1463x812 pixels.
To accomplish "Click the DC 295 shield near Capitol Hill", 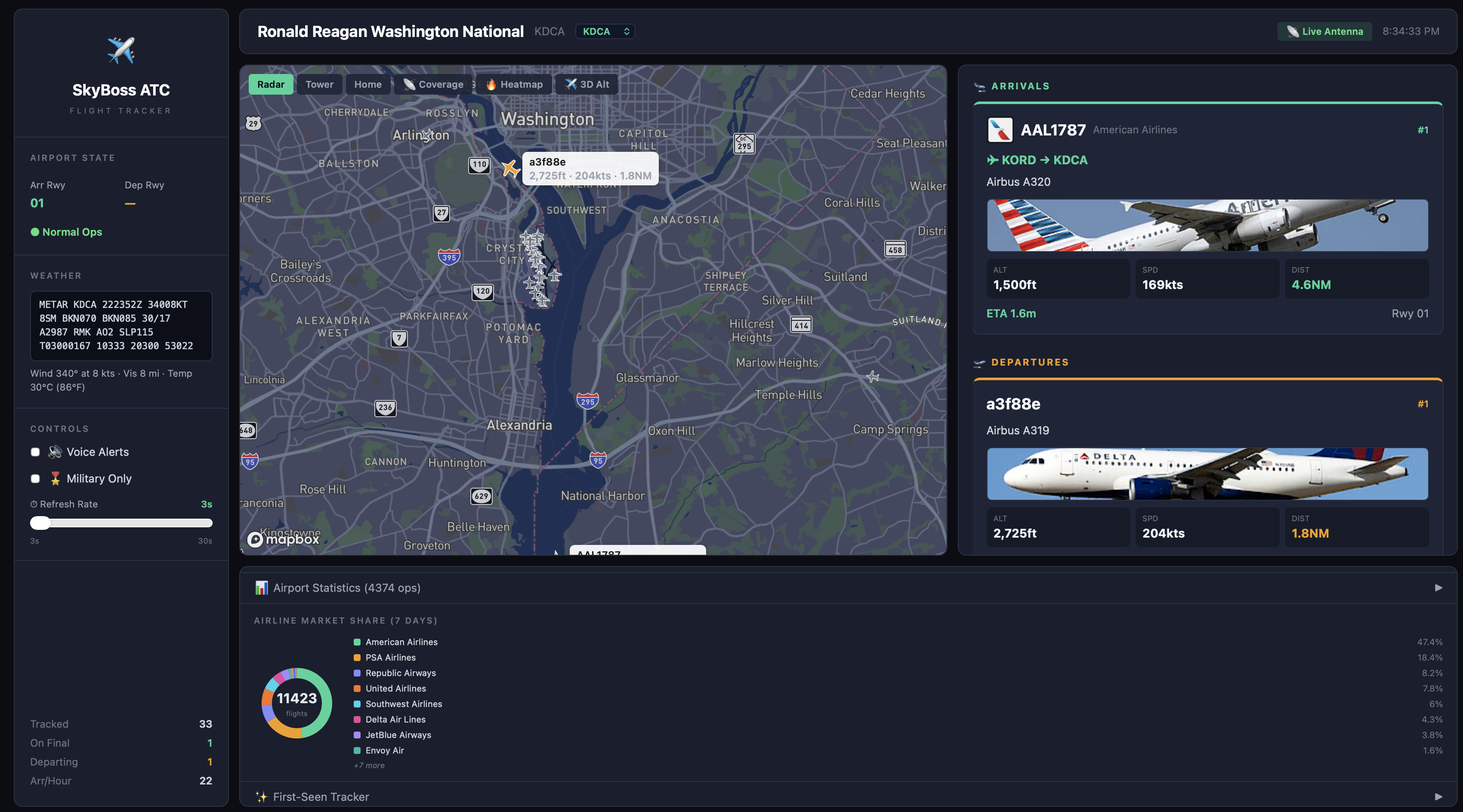I will pos(744,143).
